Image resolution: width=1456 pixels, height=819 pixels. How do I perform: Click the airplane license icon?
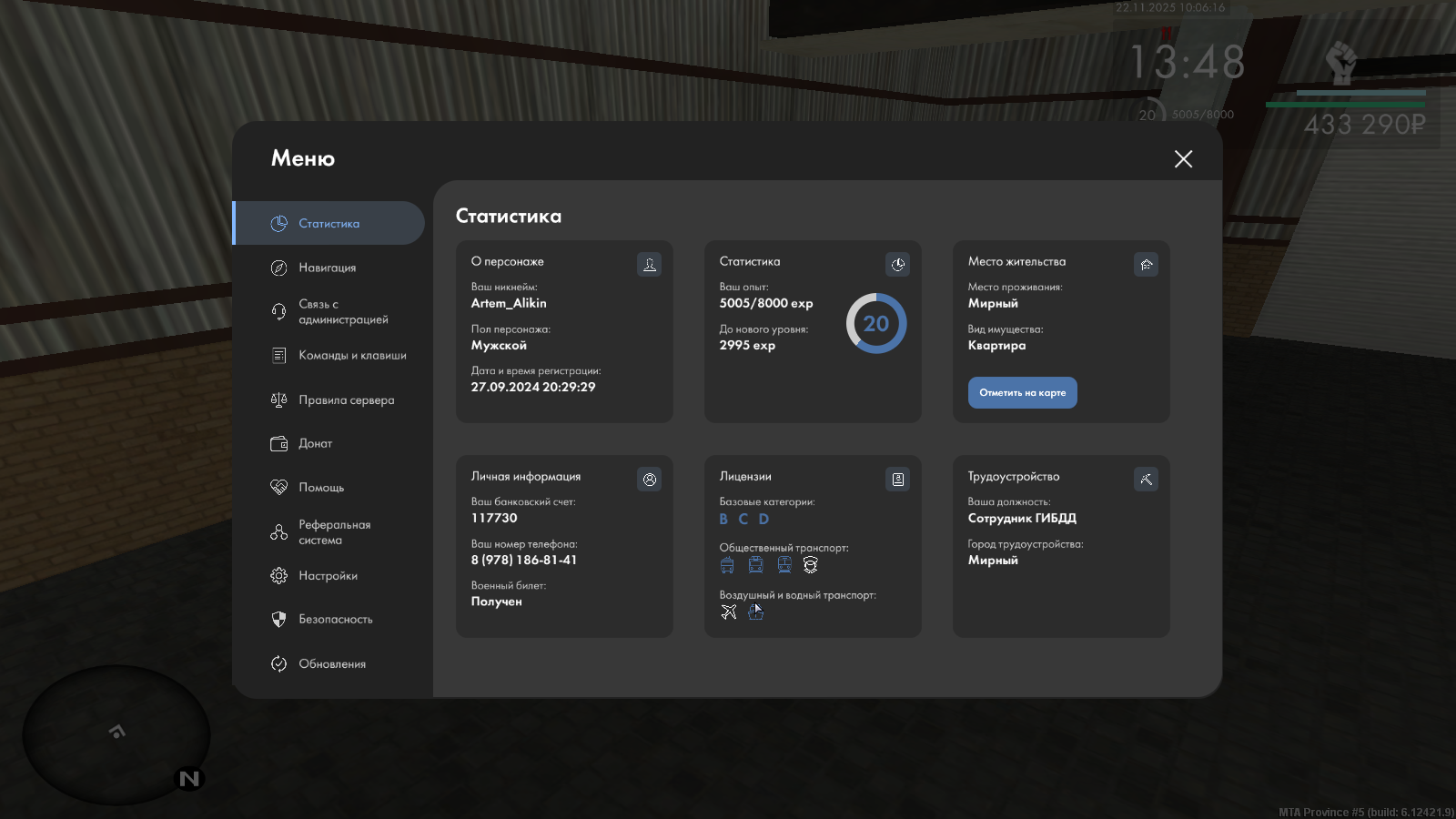729,612
